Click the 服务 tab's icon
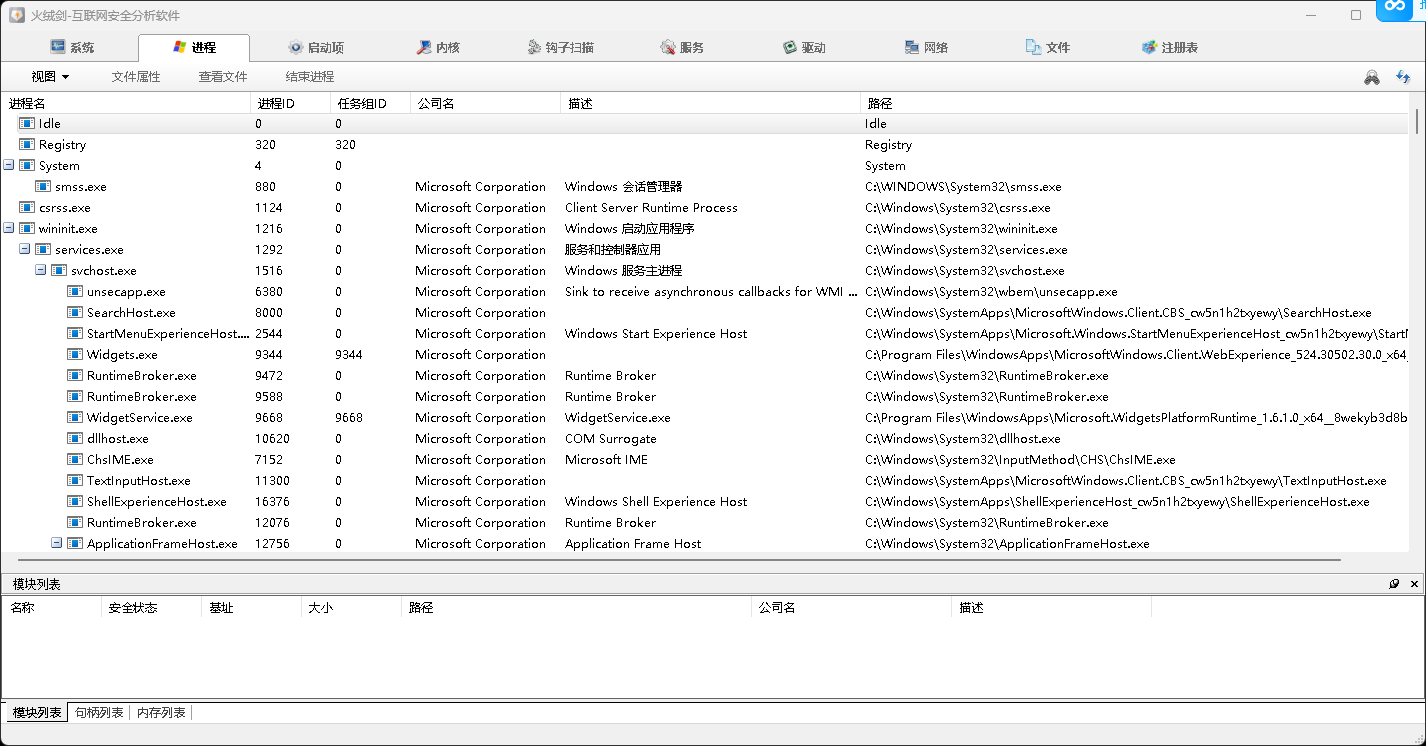The image size is (1426, 746). tap(668, 47)
